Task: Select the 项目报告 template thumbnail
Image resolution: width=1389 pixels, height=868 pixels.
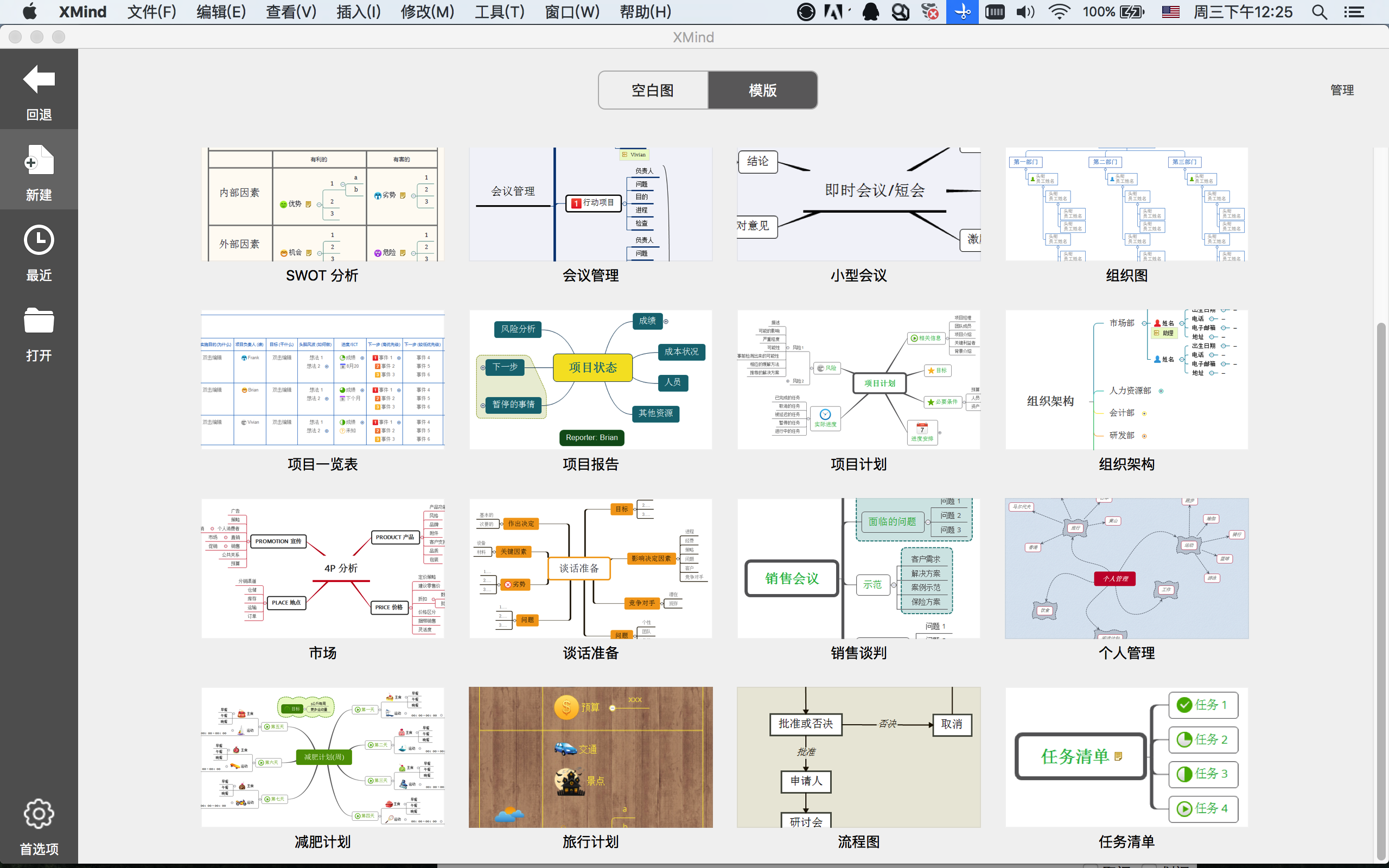Action: tap(591, 380)
